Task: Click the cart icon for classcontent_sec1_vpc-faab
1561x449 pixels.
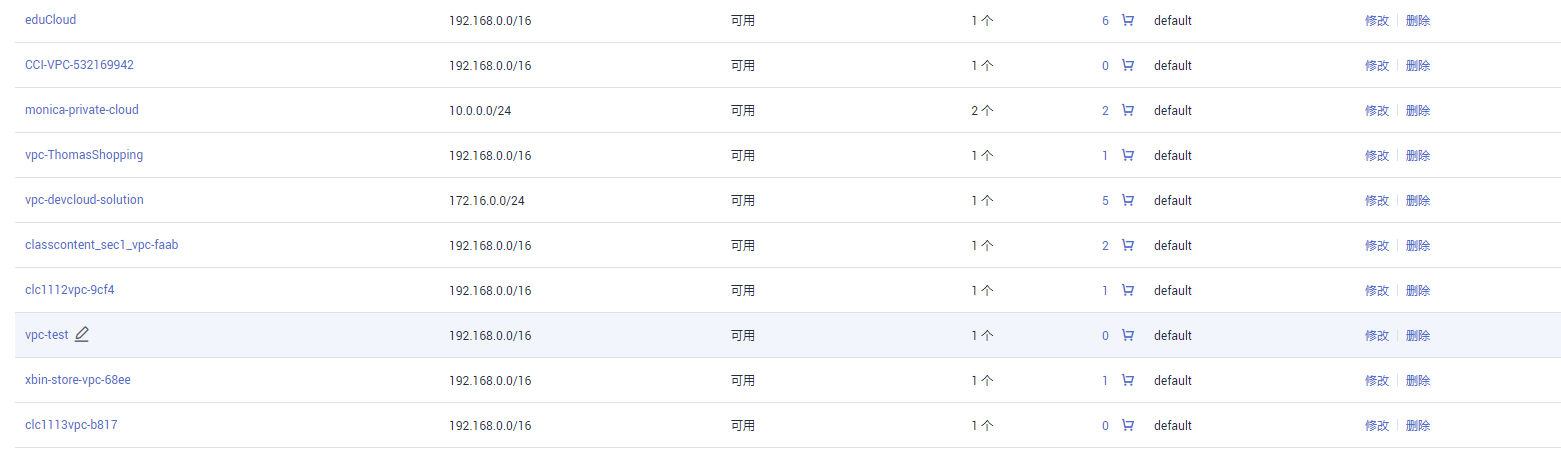Action: [1128, 245]
